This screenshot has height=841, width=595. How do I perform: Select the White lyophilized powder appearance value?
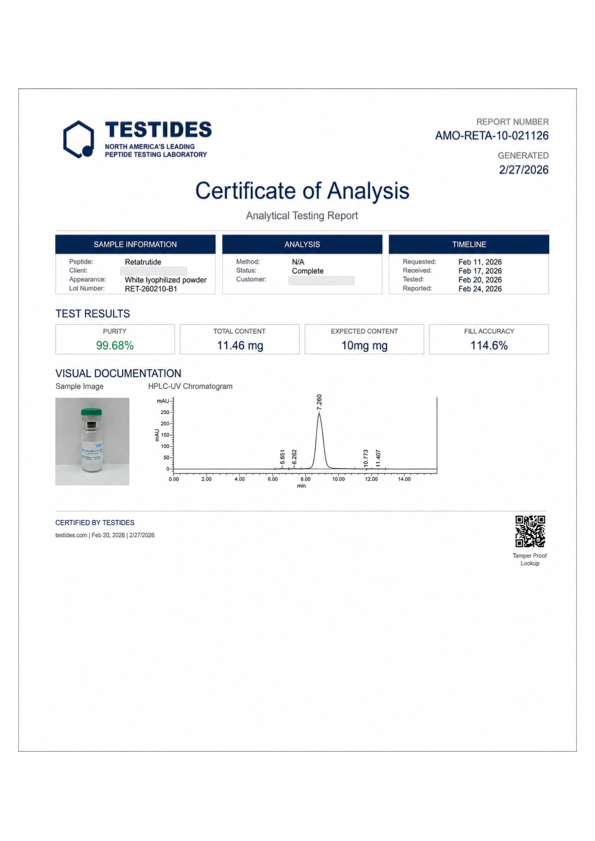[165, 280]
